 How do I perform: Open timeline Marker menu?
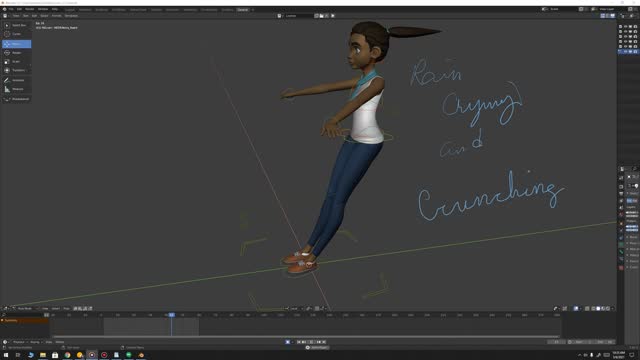pos(60,342)
